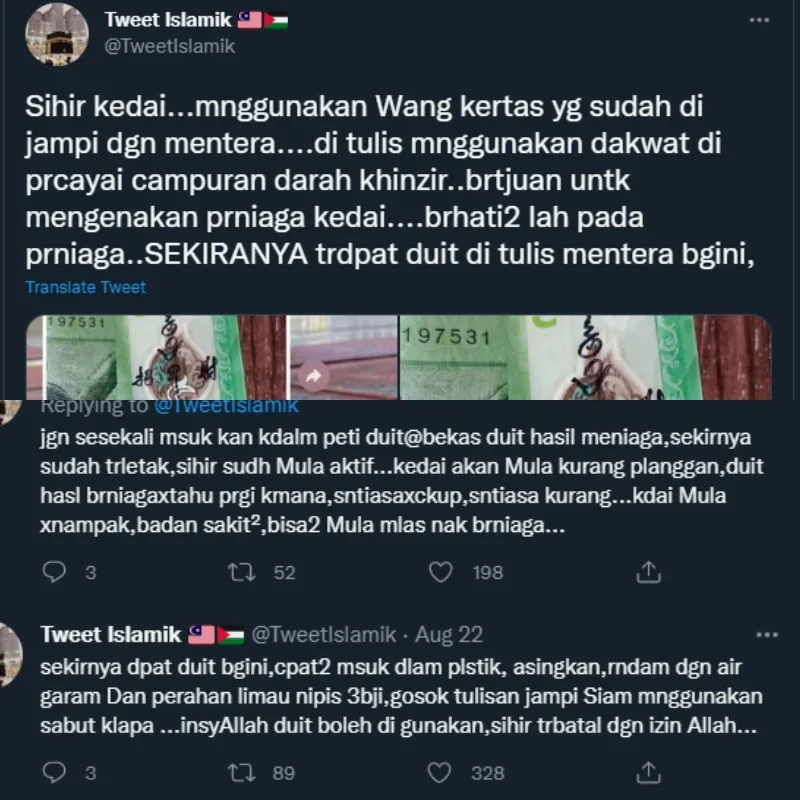Open Tweet Islamik name on Aug 22 tweet
The height and width of the screenshot is (800, 800).
pos(111,635)
